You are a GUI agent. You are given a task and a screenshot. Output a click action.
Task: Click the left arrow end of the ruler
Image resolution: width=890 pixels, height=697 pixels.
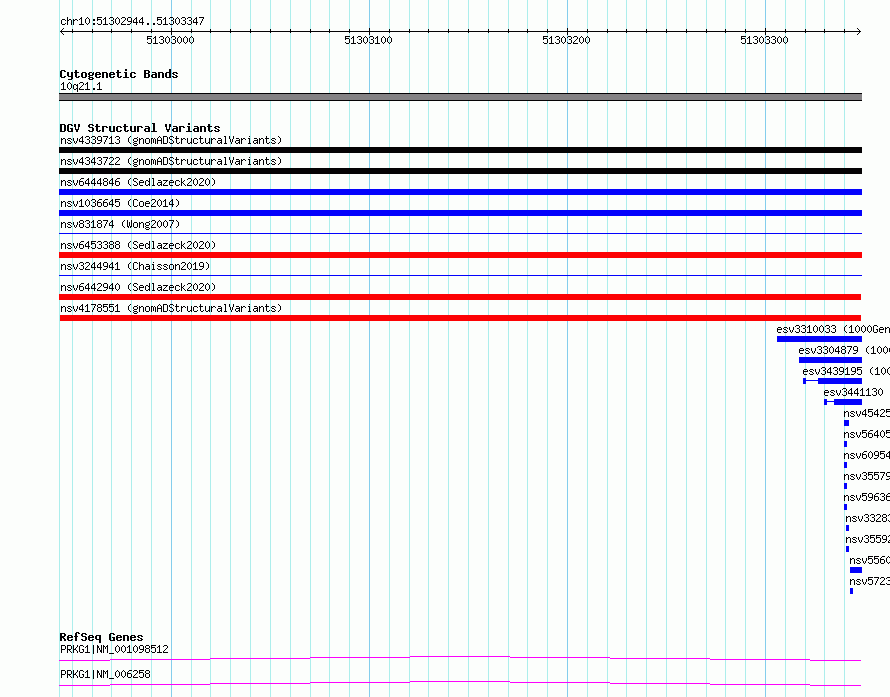coord(62,31)
